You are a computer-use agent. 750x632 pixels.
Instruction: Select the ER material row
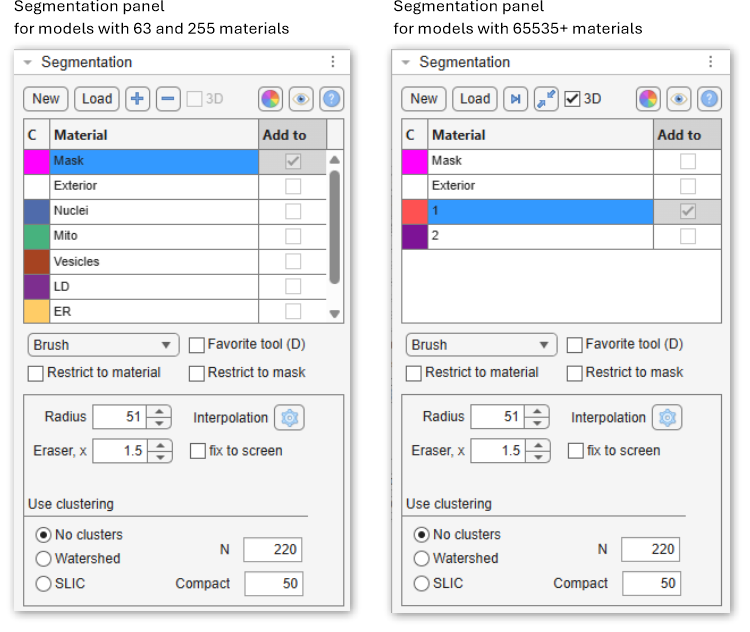154,311
